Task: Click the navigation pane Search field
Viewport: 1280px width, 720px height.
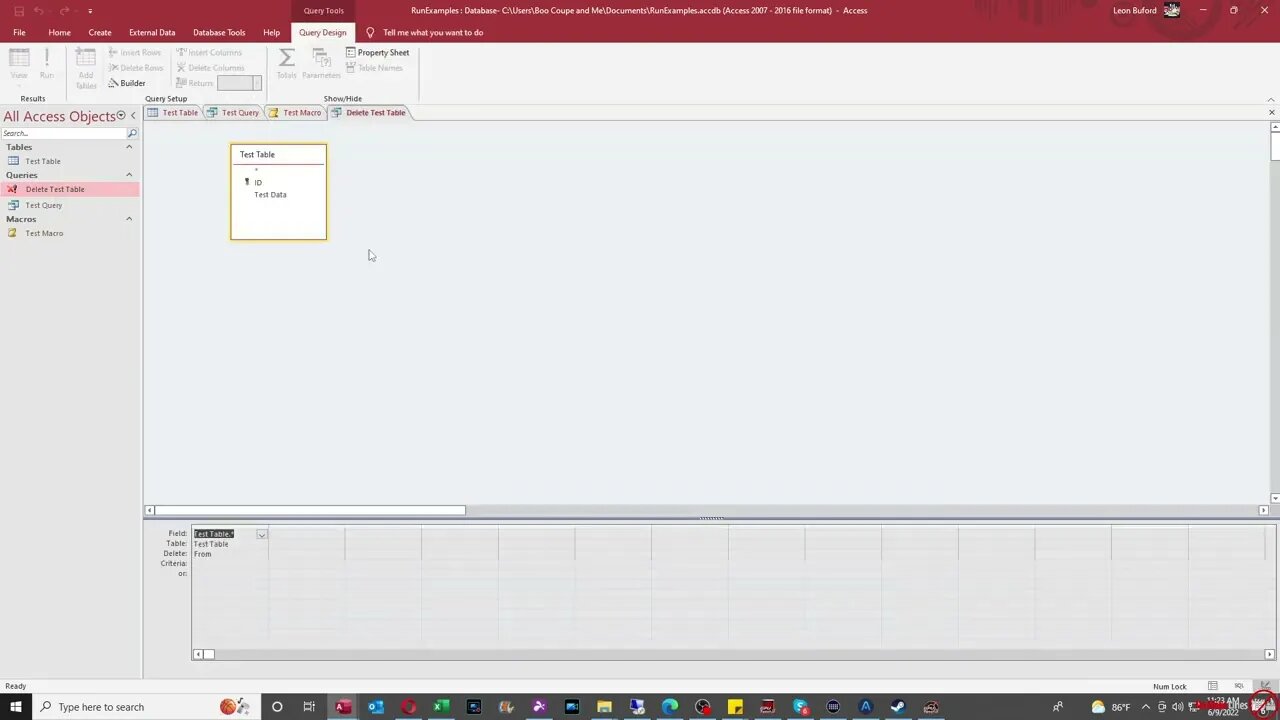Action: click(63, 133)
